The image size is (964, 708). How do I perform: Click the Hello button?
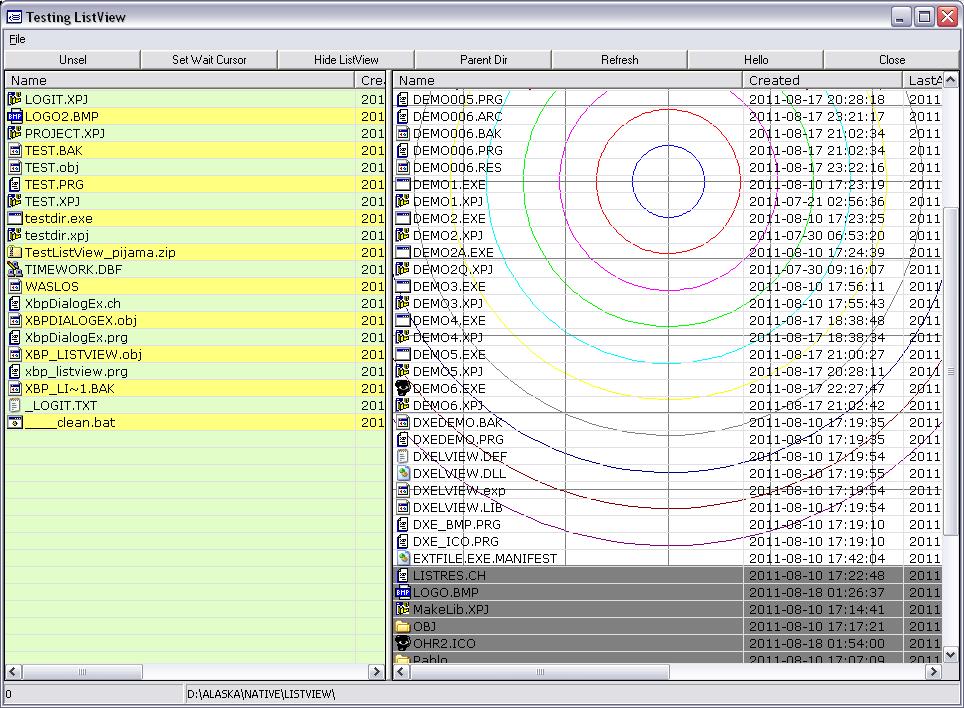(756, 59)
